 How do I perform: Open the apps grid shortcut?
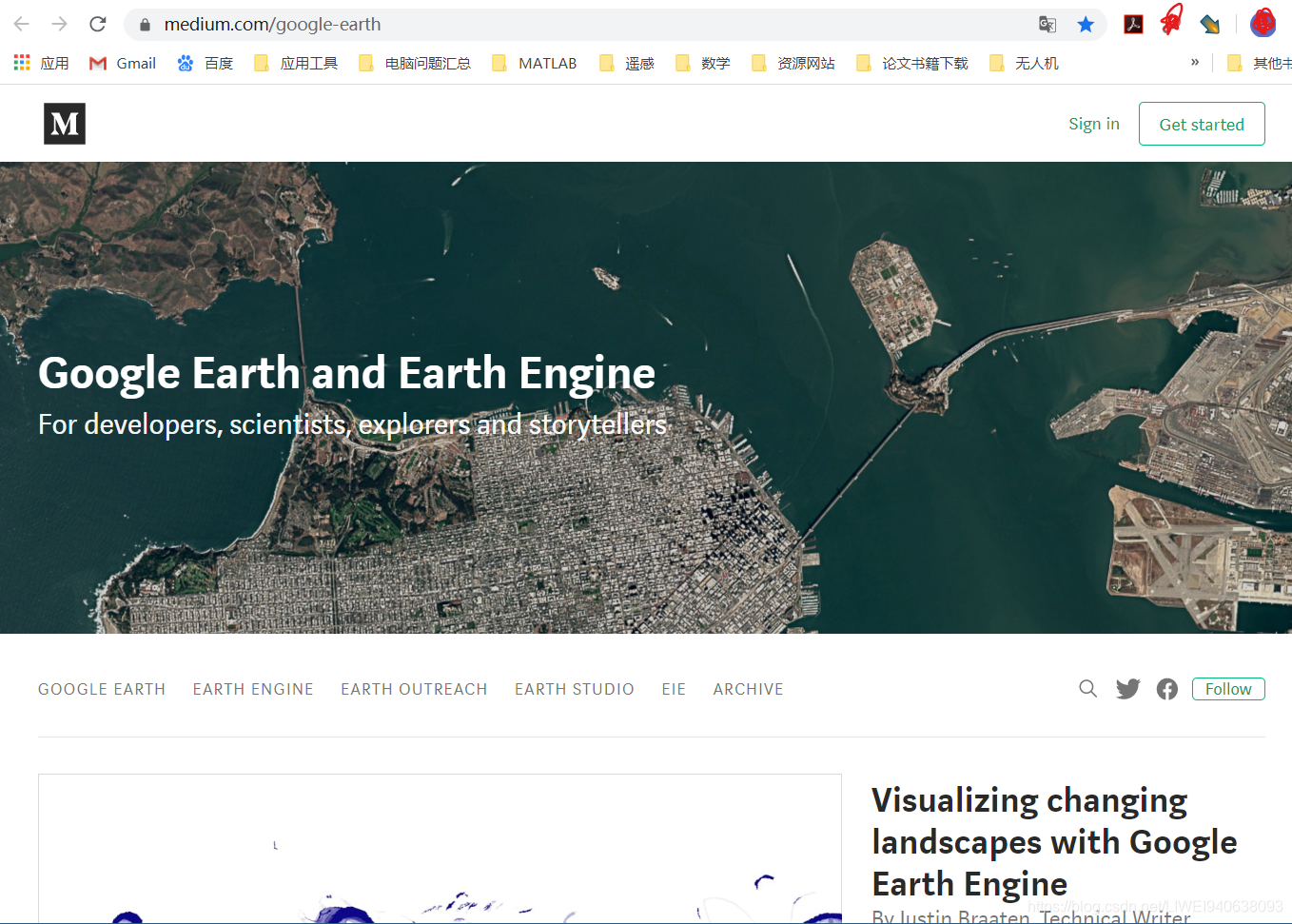point(41,63)
